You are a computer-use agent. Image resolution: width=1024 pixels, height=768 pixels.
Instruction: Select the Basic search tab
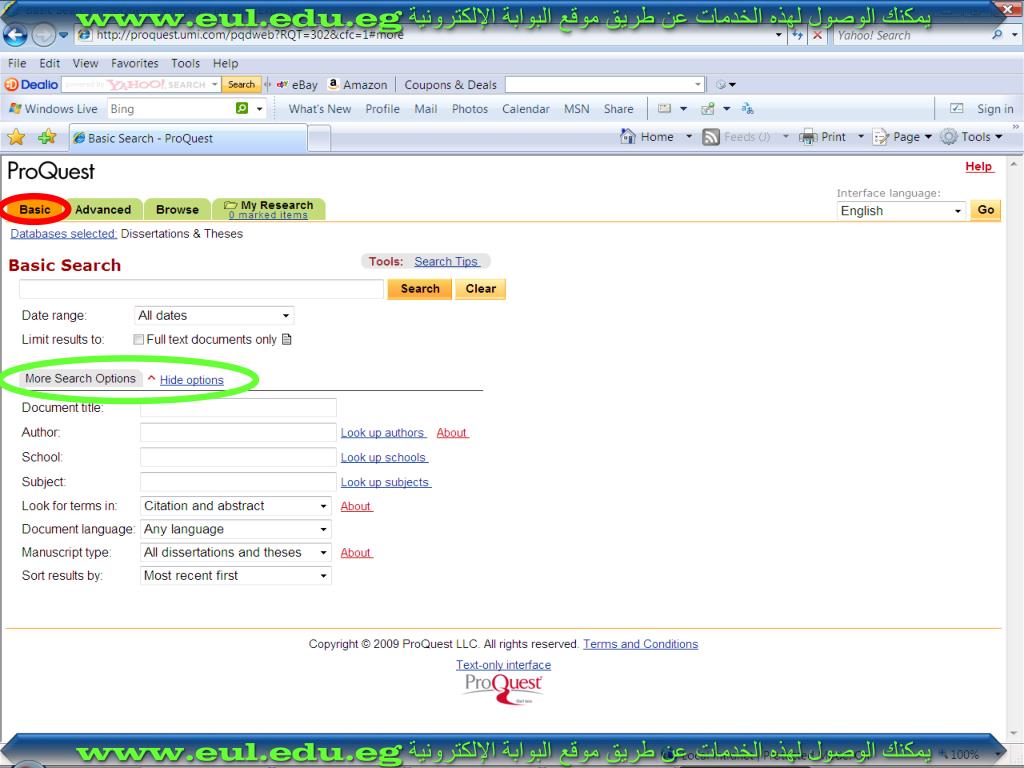click(x=35, y=210)
